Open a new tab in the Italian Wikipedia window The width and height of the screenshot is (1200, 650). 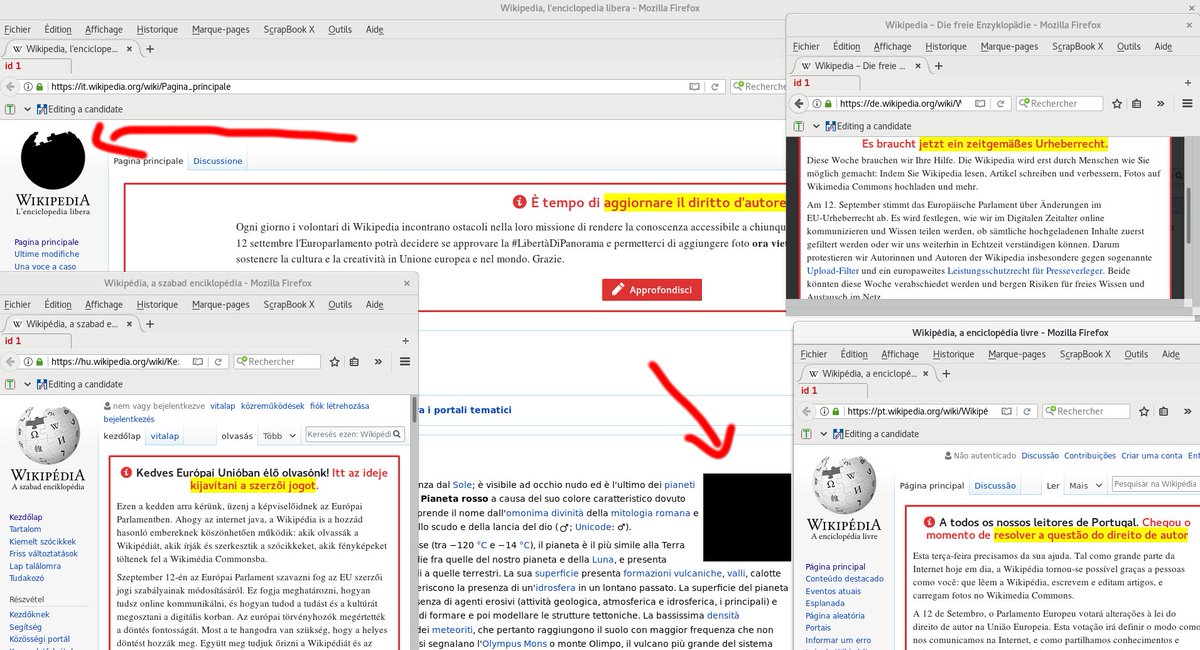click(x=150, y=48)
